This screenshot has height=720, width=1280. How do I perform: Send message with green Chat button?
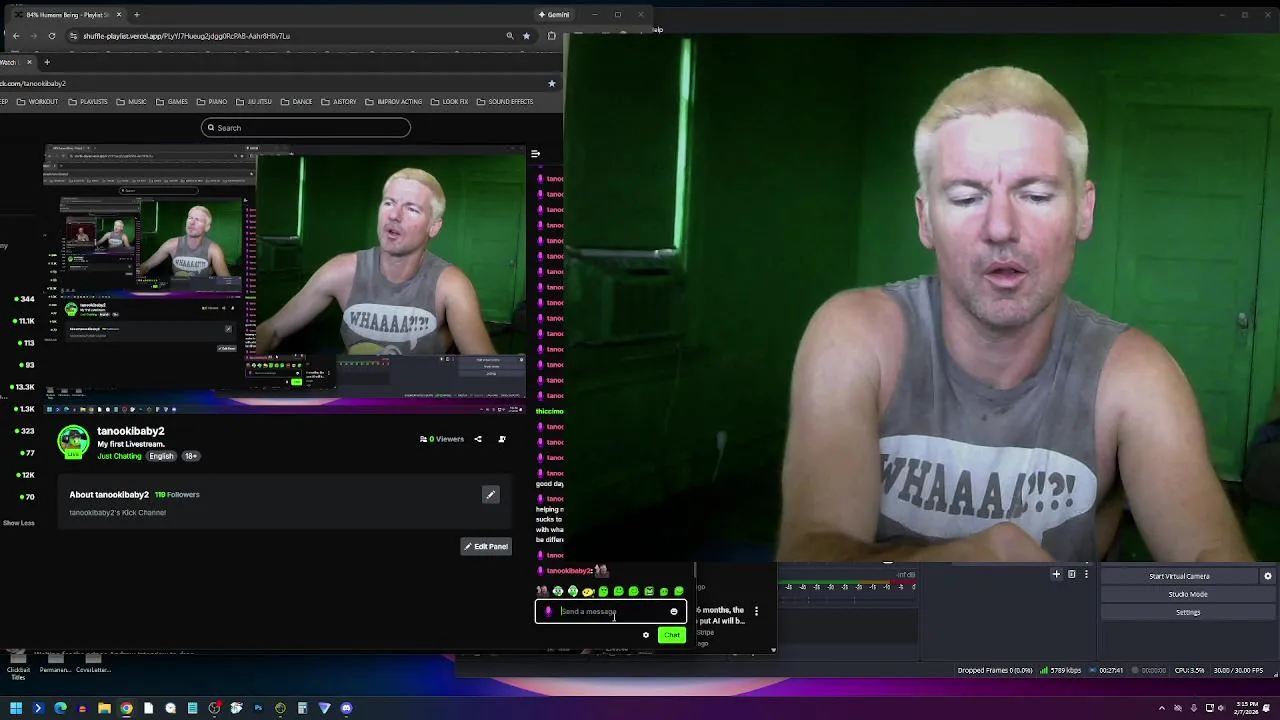(671, 635)
